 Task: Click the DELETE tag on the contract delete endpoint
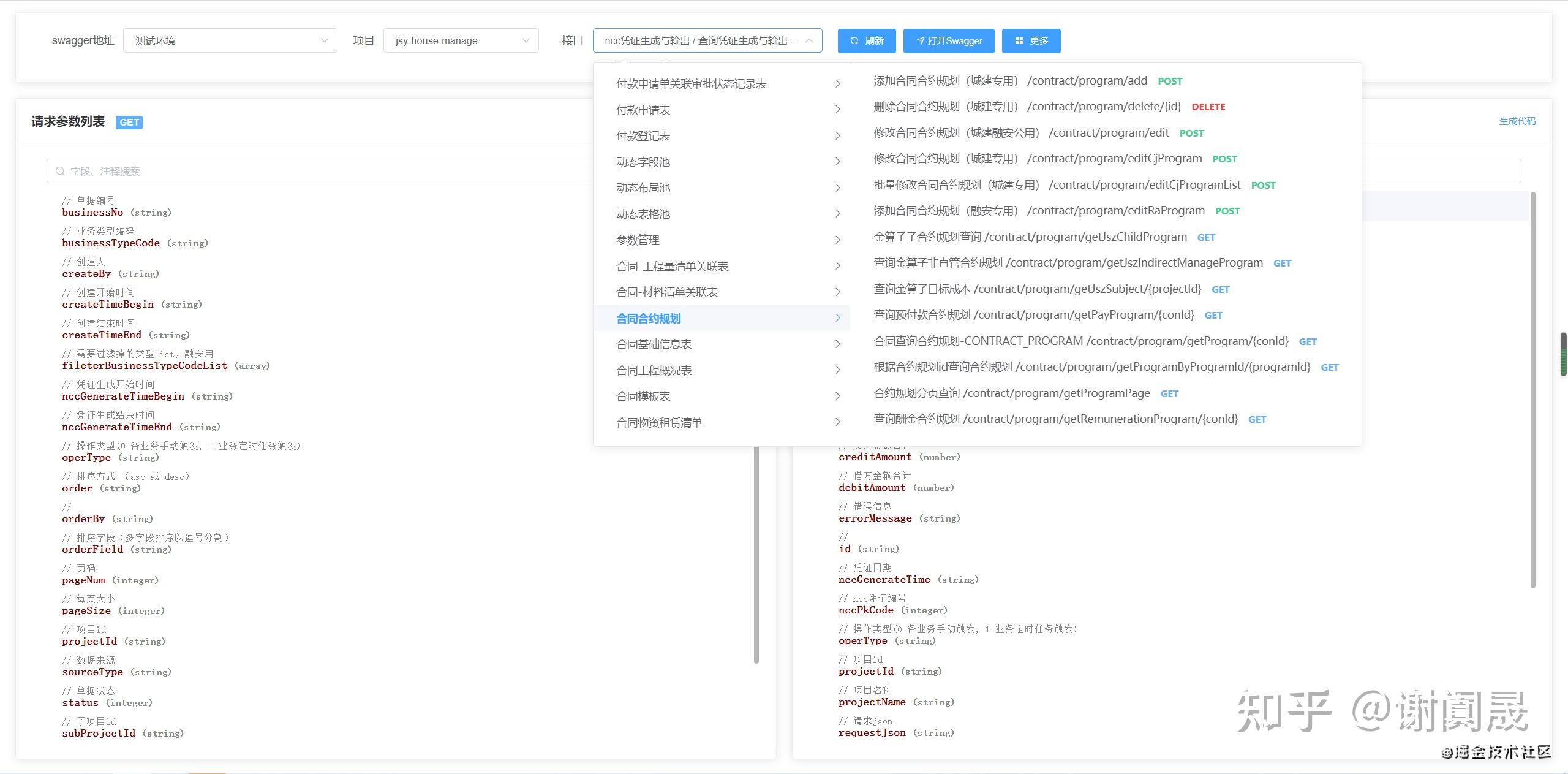(1208, 107)
